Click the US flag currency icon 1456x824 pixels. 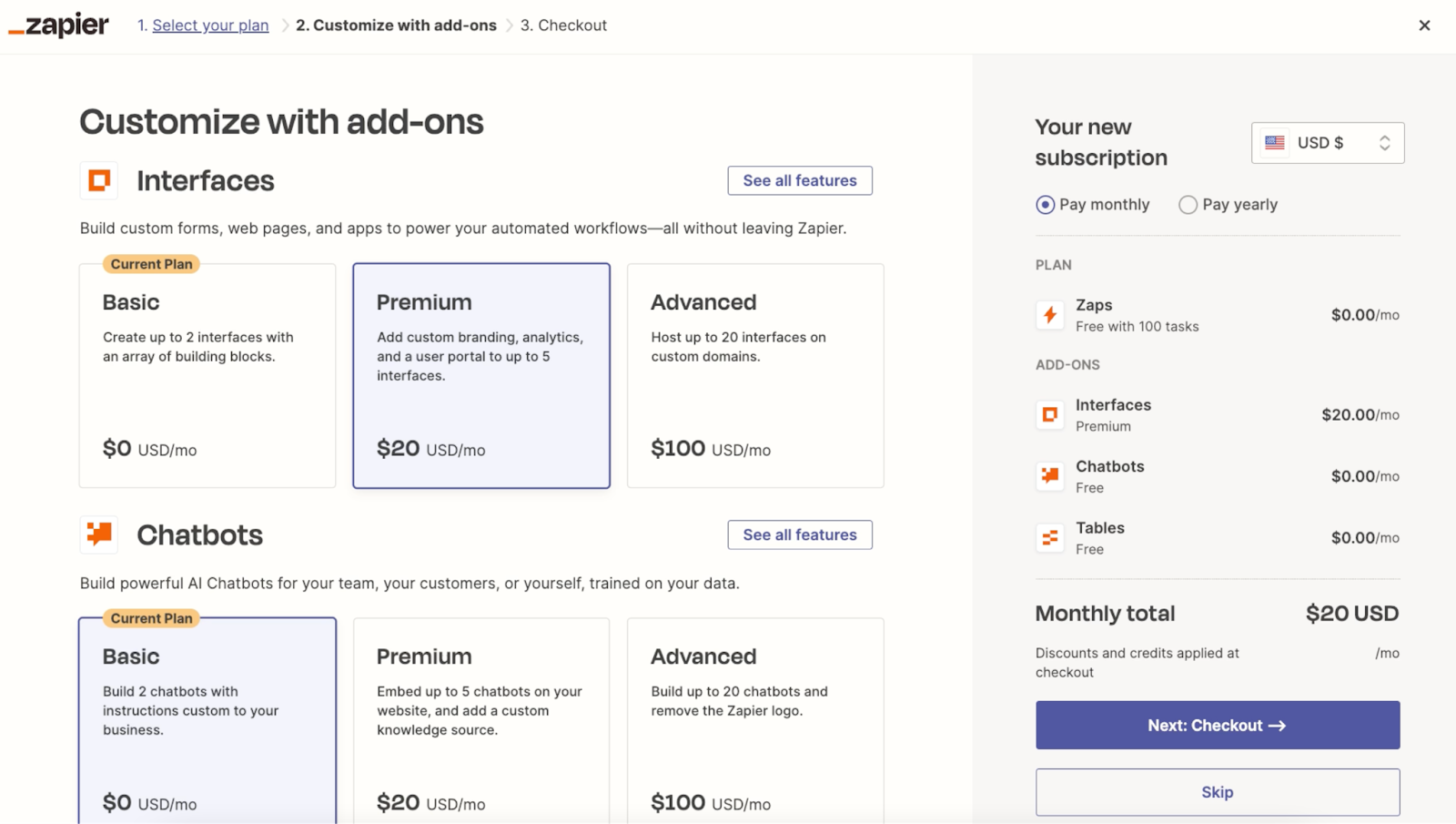1275,143
